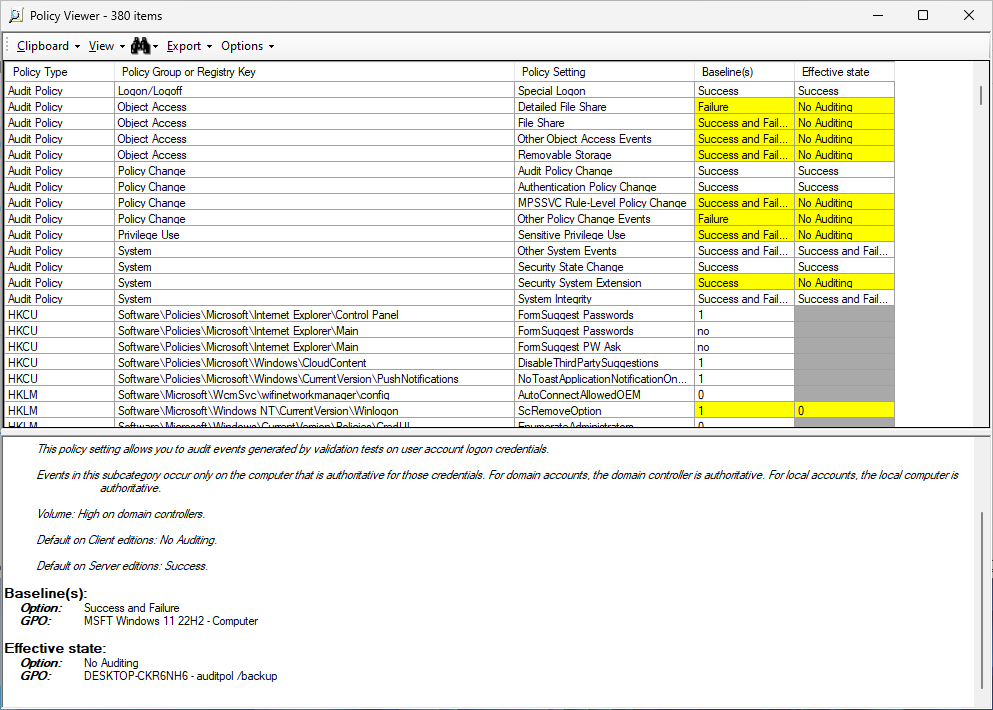Click the Effective state column header

844,72
